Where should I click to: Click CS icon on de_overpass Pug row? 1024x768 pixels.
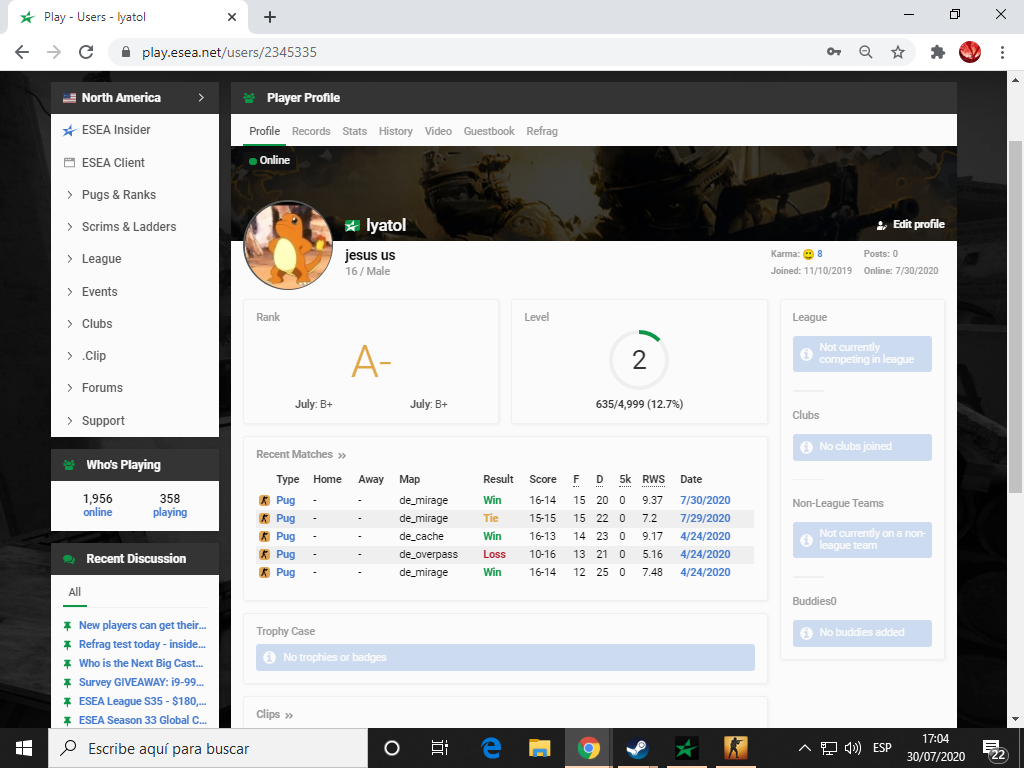264,554
